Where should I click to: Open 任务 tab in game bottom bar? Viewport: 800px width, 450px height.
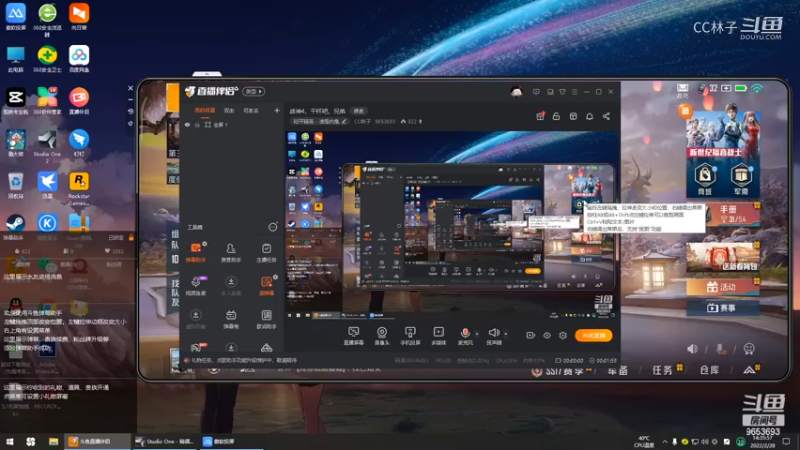(662, 370)
